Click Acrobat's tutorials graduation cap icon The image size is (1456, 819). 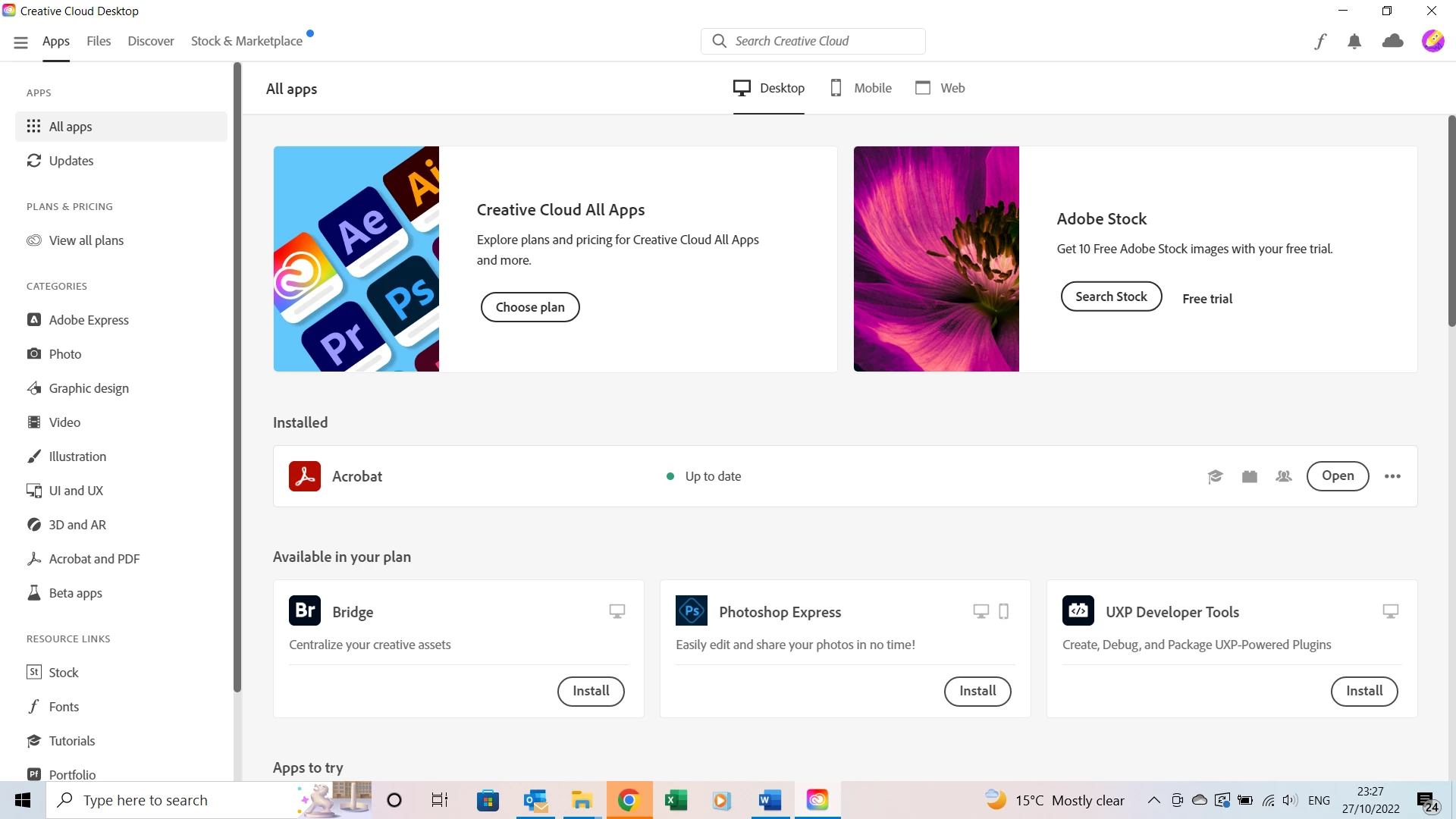pos(1215,476)
